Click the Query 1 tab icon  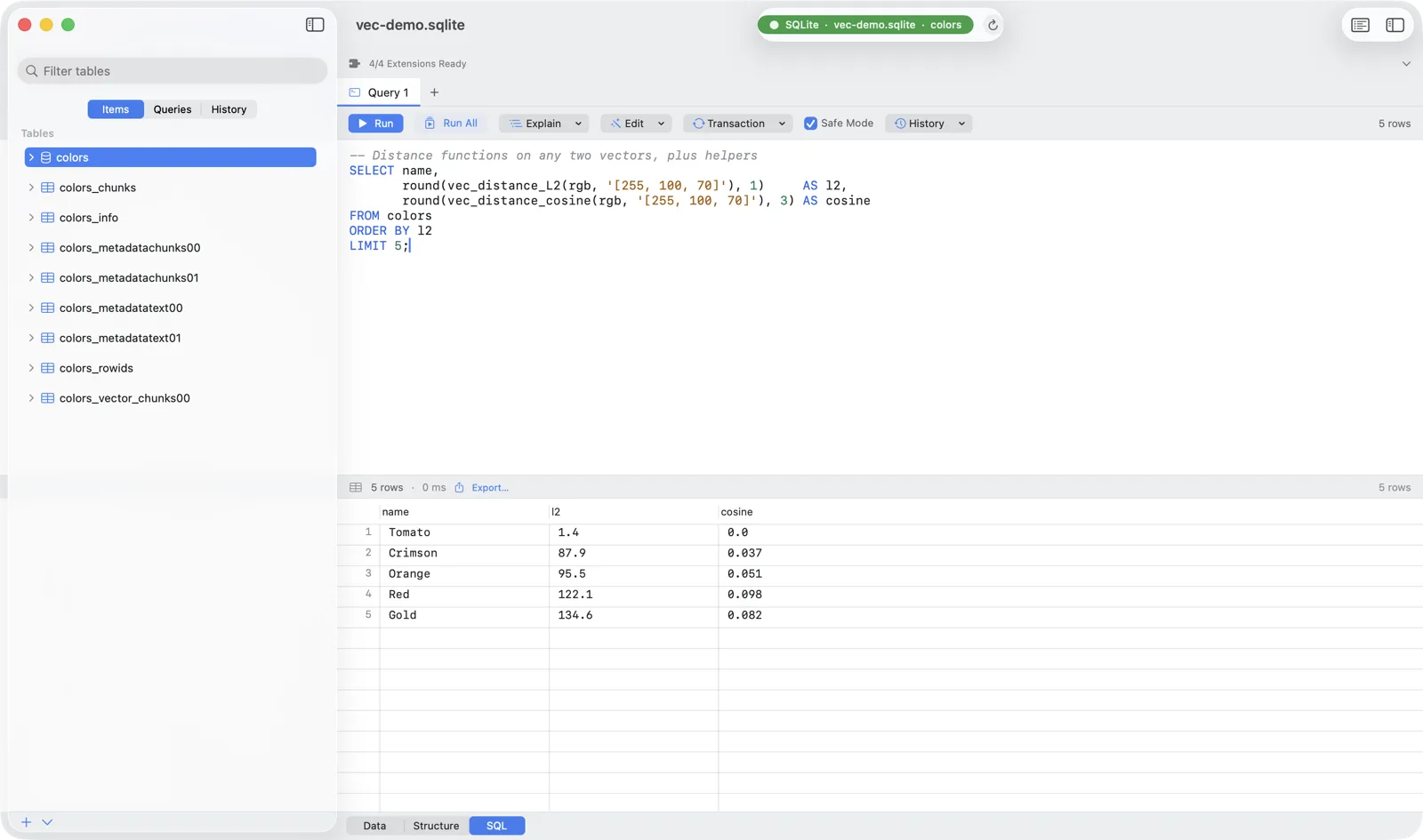pyautogui.click(x=355, y=92)
